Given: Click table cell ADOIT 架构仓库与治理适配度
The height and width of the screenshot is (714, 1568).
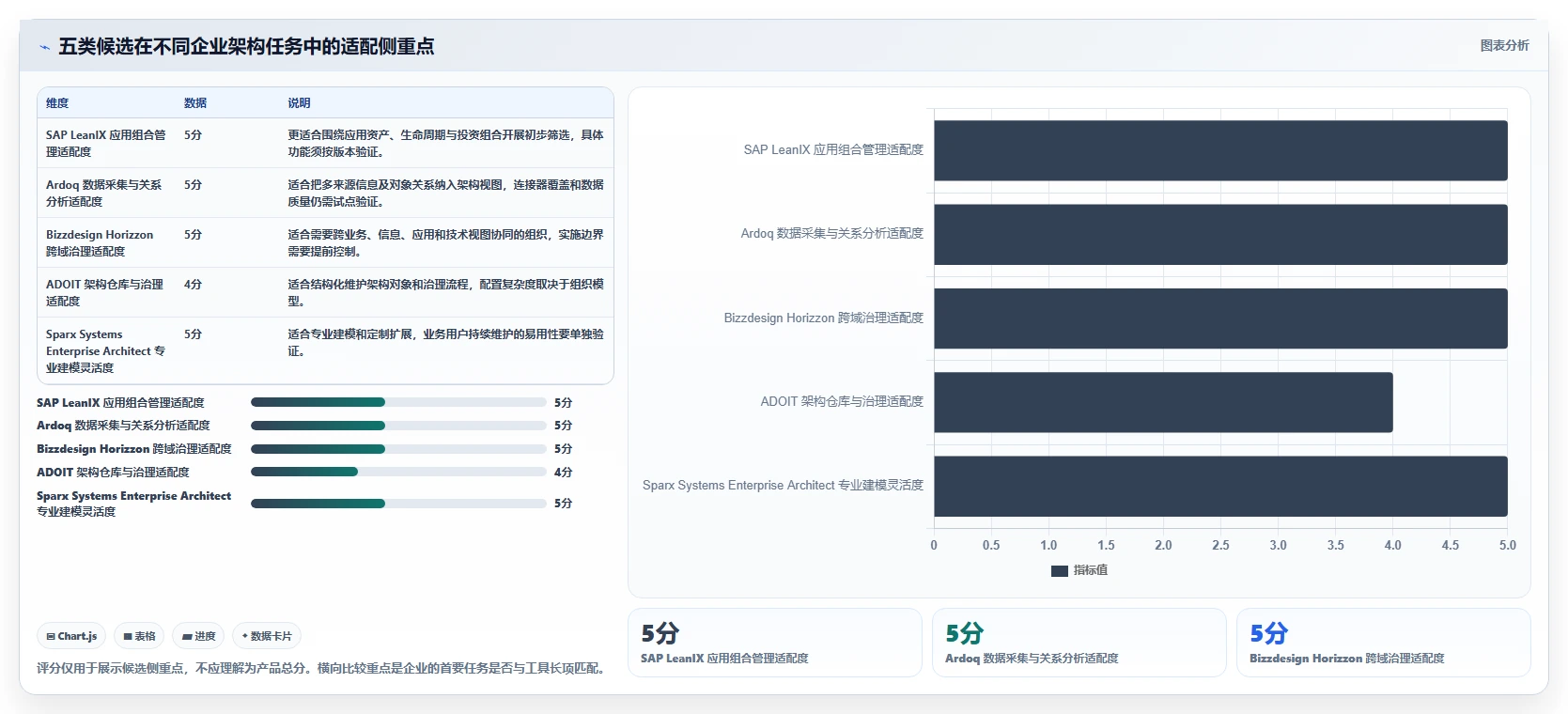Looking at the screenshot, I should click(105, 292).
